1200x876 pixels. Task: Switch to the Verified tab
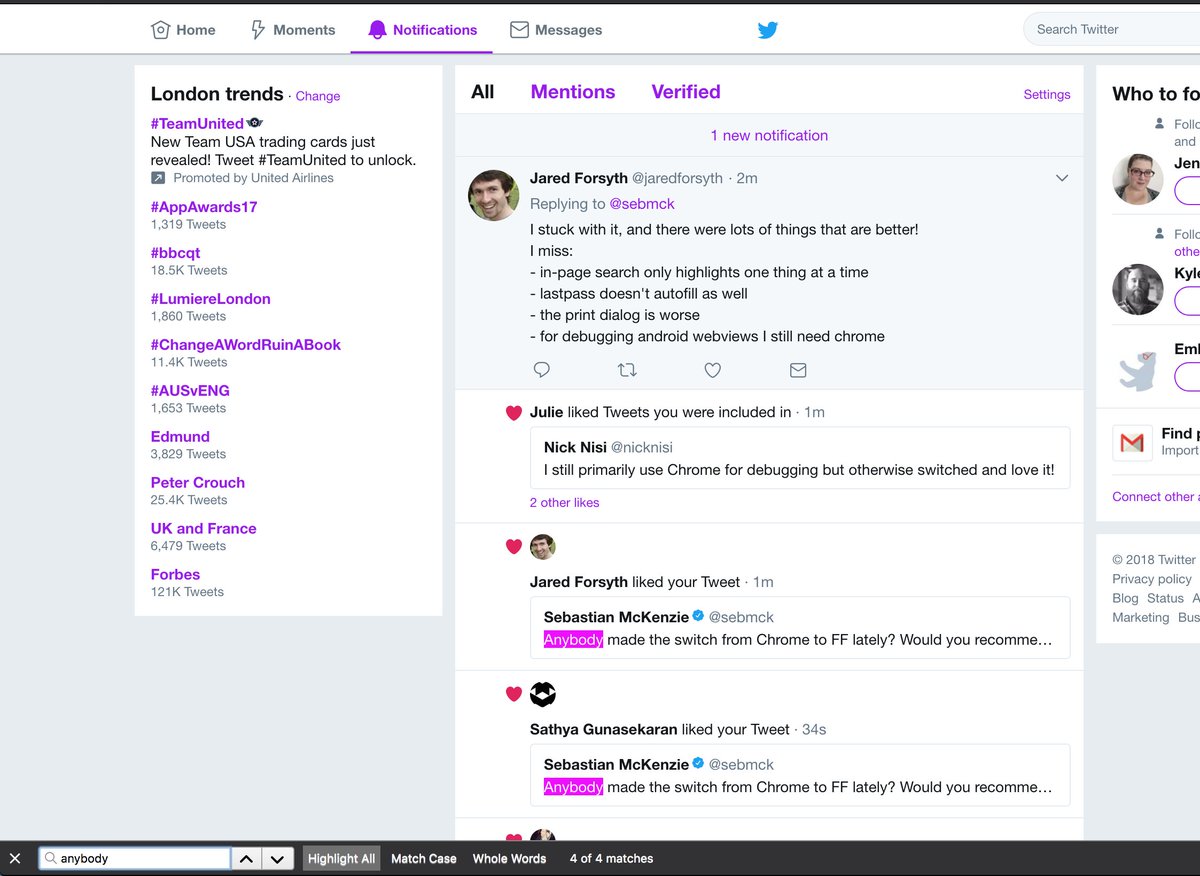686,92
